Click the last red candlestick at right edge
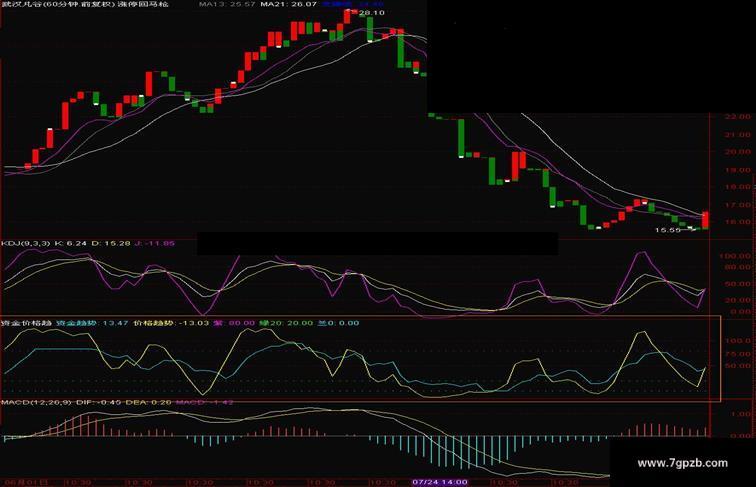This screenshot has height=487, width=756. [705, 220]
